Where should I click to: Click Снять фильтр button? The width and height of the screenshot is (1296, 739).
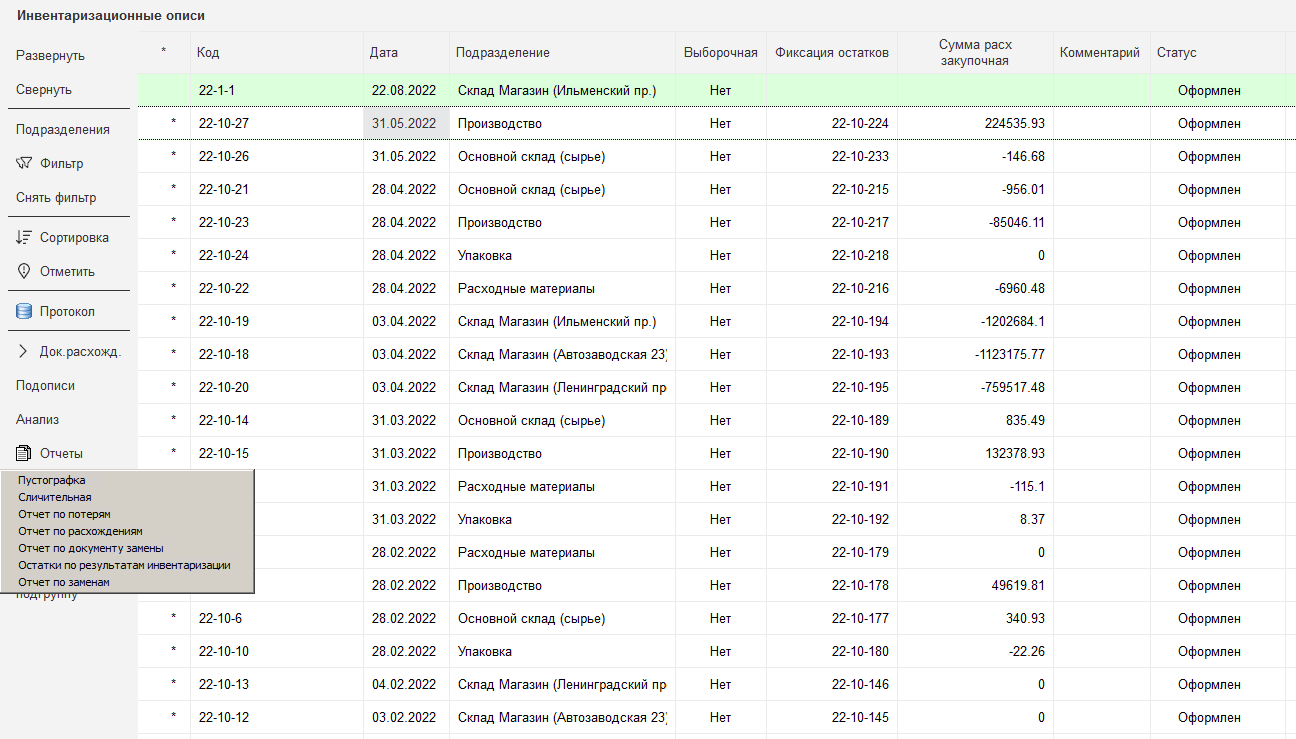pos(56,198)
